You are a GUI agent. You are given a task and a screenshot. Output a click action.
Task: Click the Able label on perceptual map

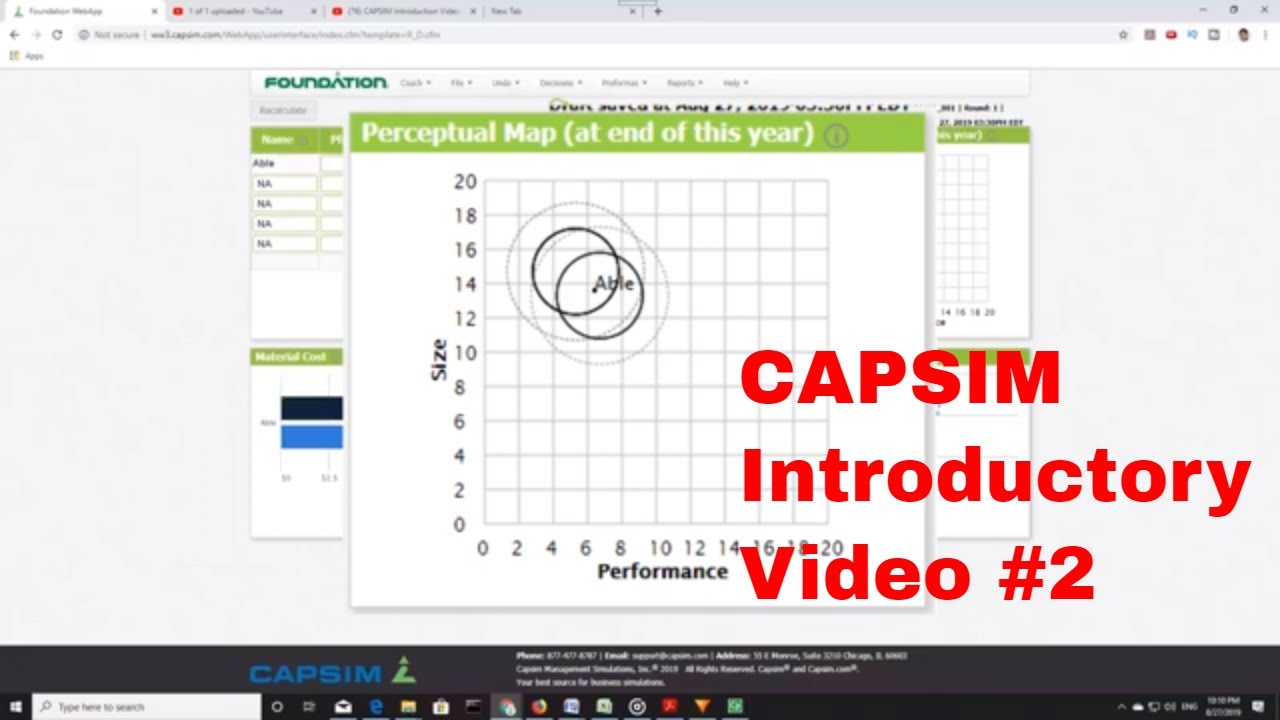click(x=613, y=284)
